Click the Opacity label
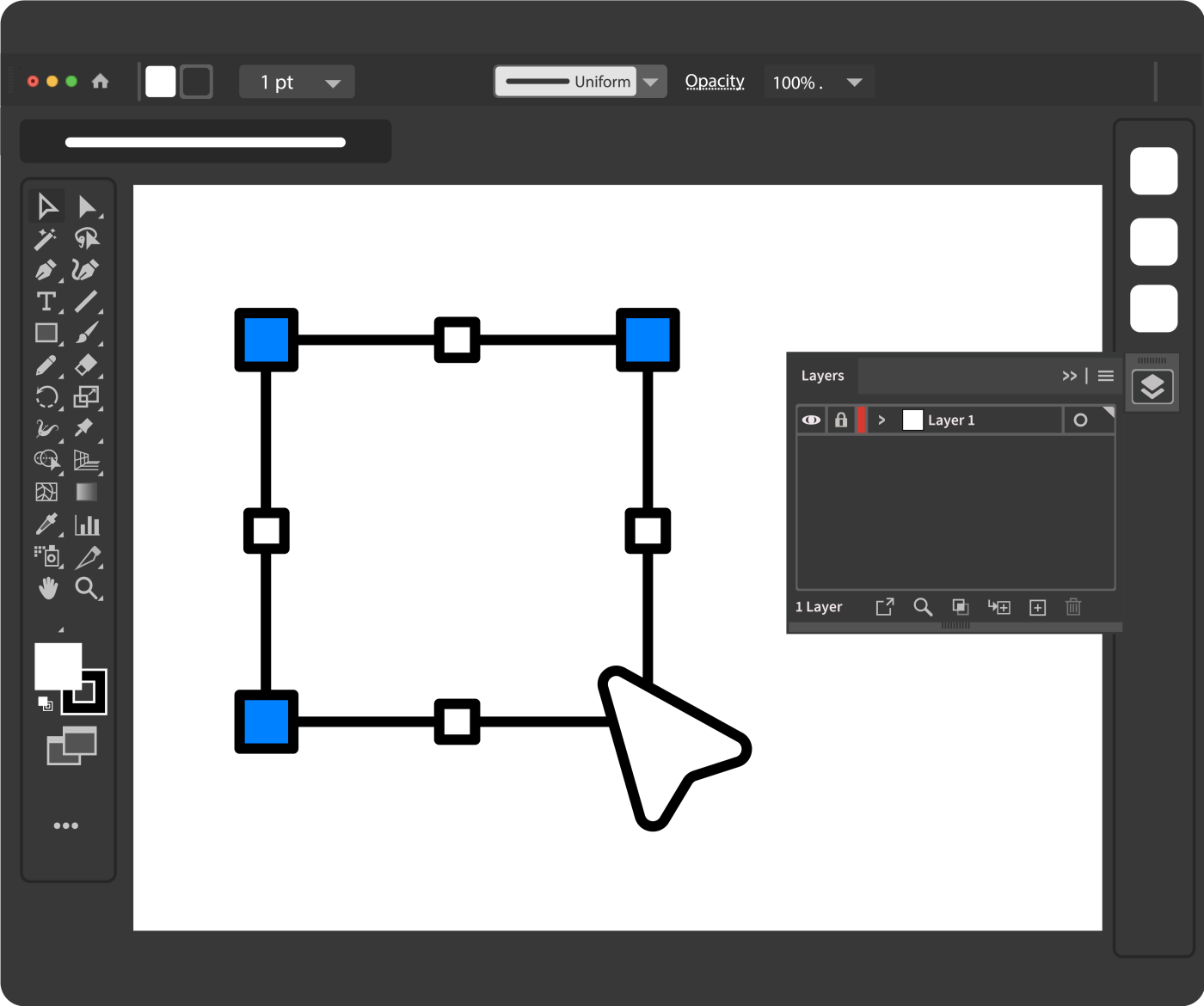The width and height of the screenshot is (1204, 1006). tap(715, 81)
